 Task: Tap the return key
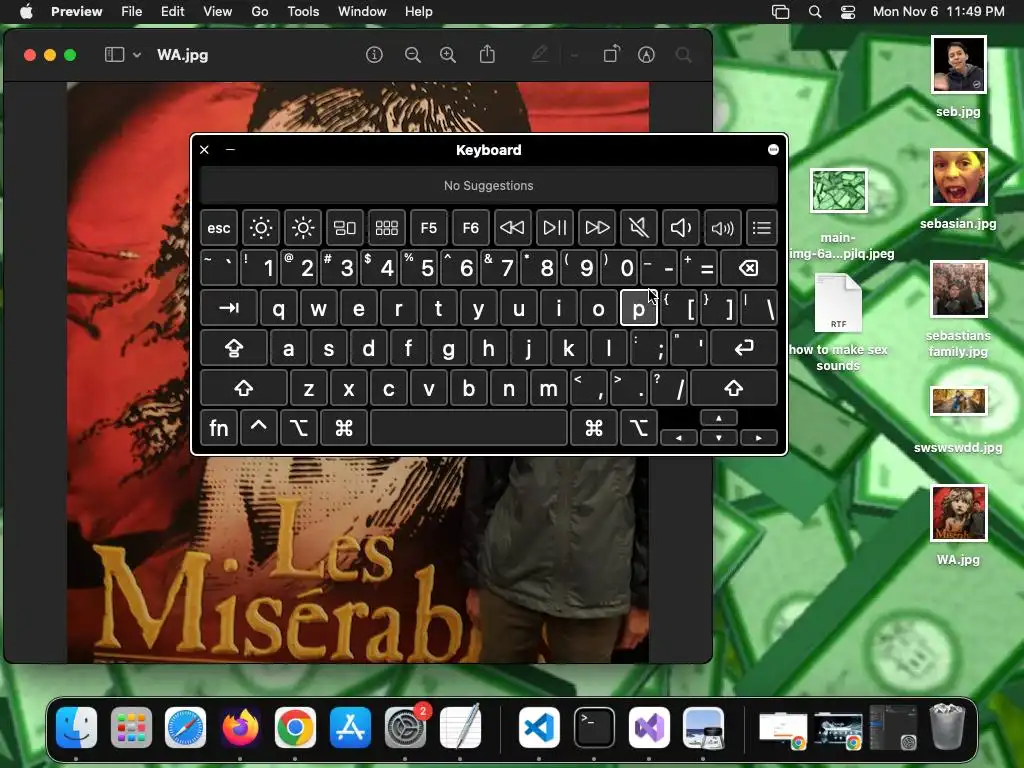tap(744, 348)
